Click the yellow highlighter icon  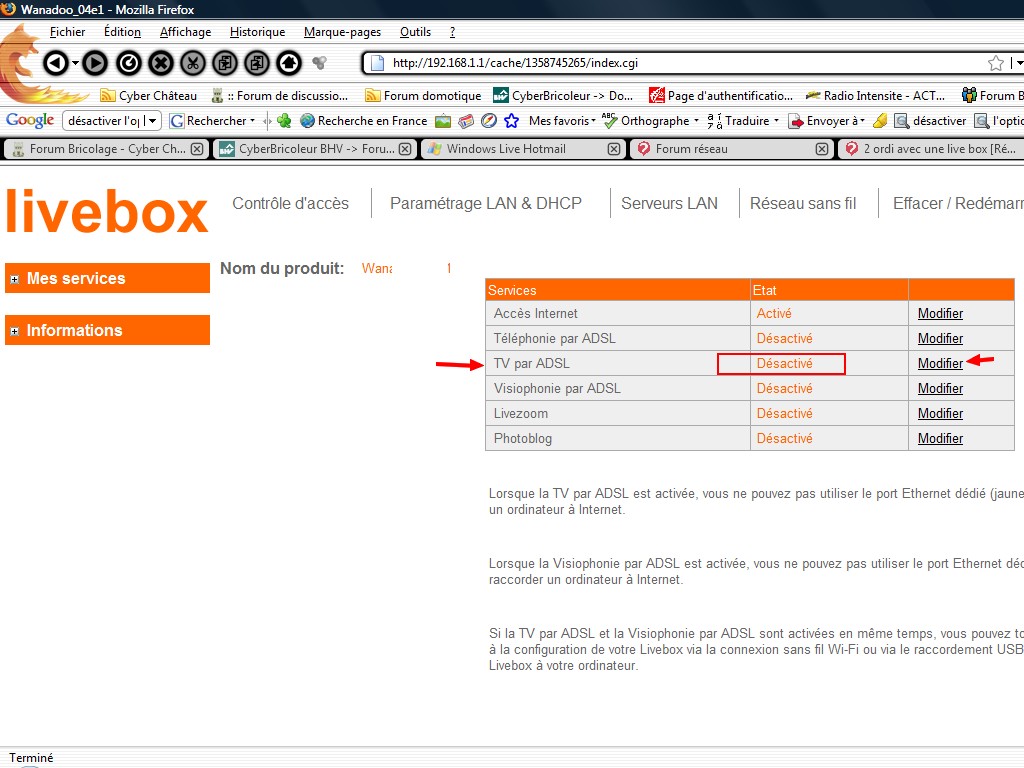pyautogui.click(x=880, y=121)
